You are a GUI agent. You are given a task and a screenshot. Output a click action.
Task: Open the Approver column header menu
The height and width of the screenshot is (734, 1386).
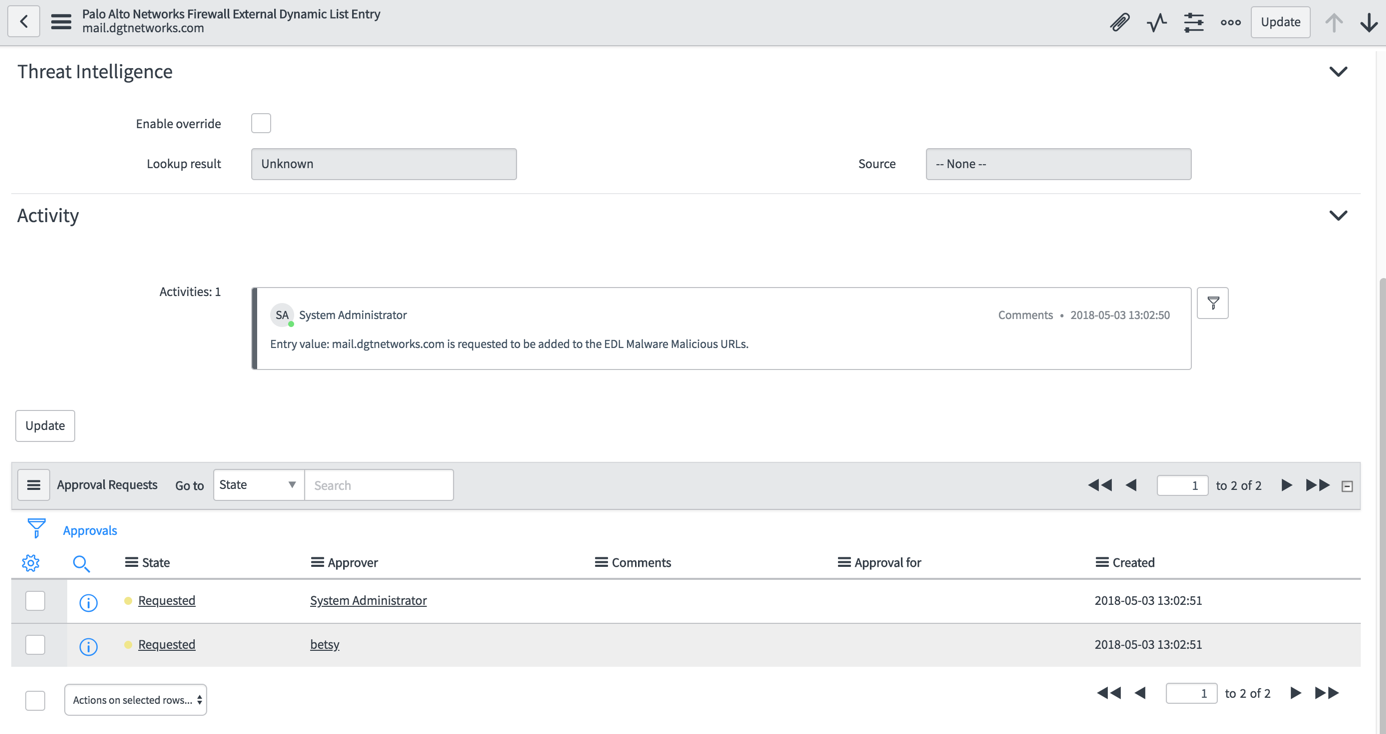click(x=317, y=563)
